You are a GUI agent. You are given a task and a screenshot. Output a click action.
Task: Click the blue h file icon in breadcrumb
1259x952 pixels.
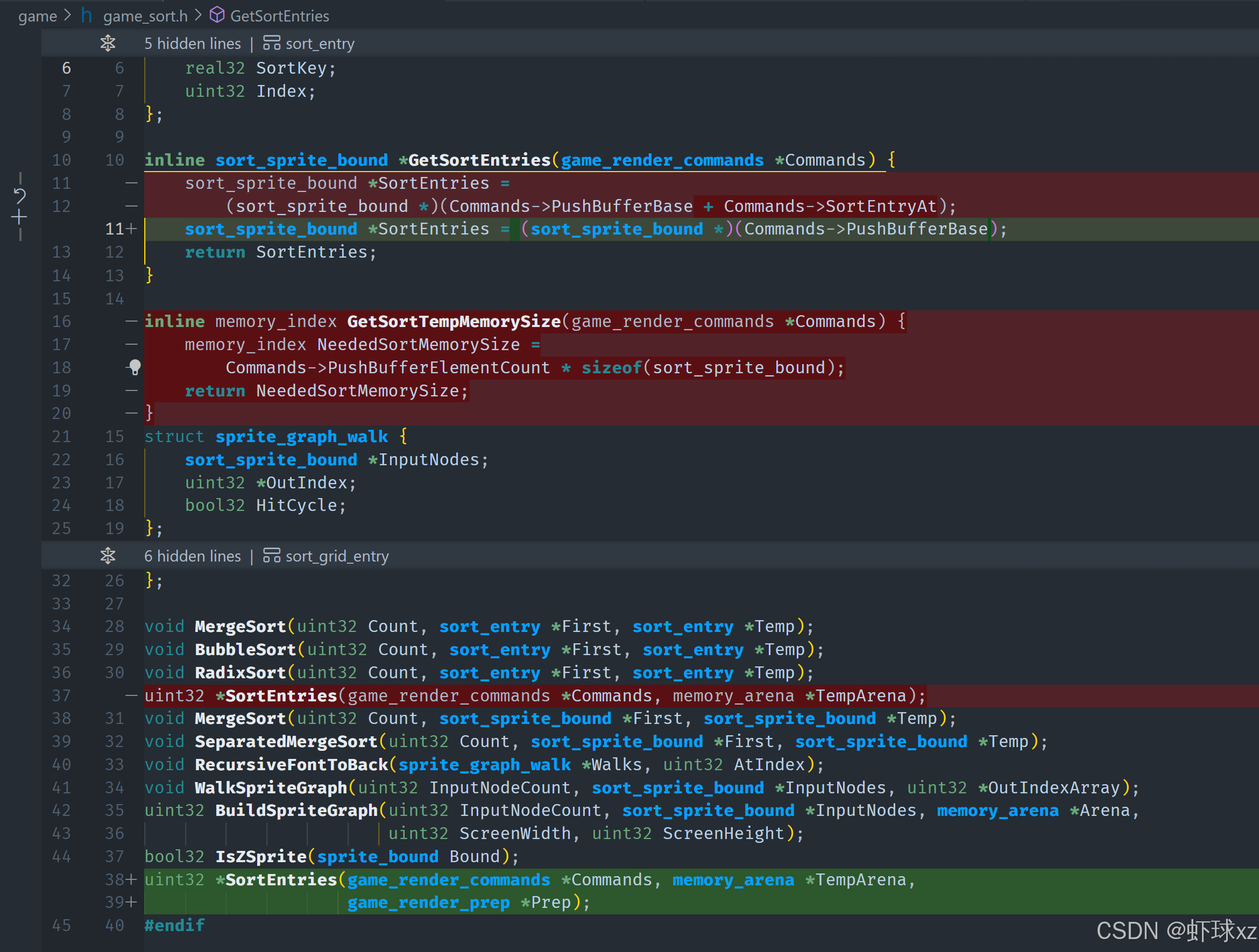(x=87, y=16)
